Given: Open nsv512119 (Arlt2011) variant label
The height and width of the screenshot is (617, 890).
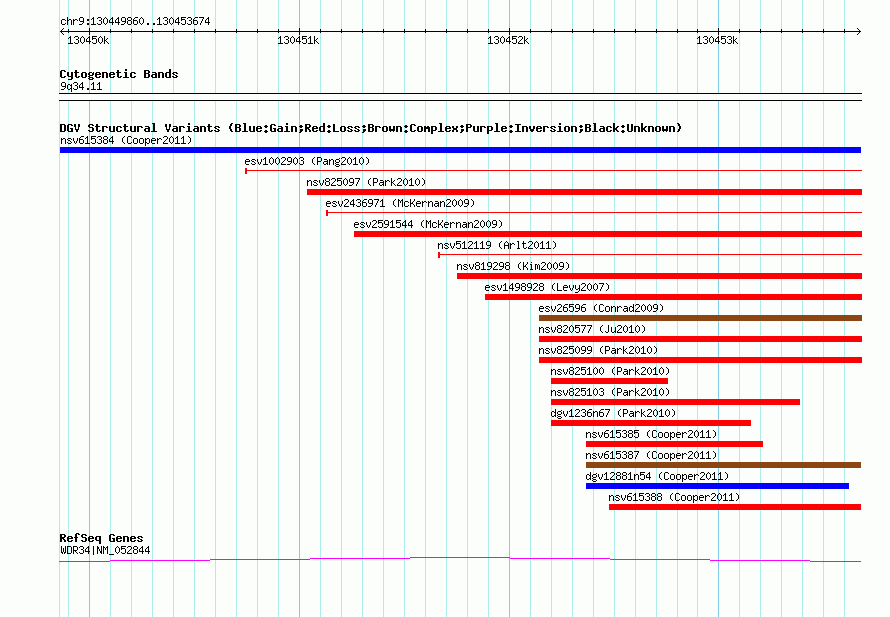Looking at the screenshot, I should click(497, 245).
